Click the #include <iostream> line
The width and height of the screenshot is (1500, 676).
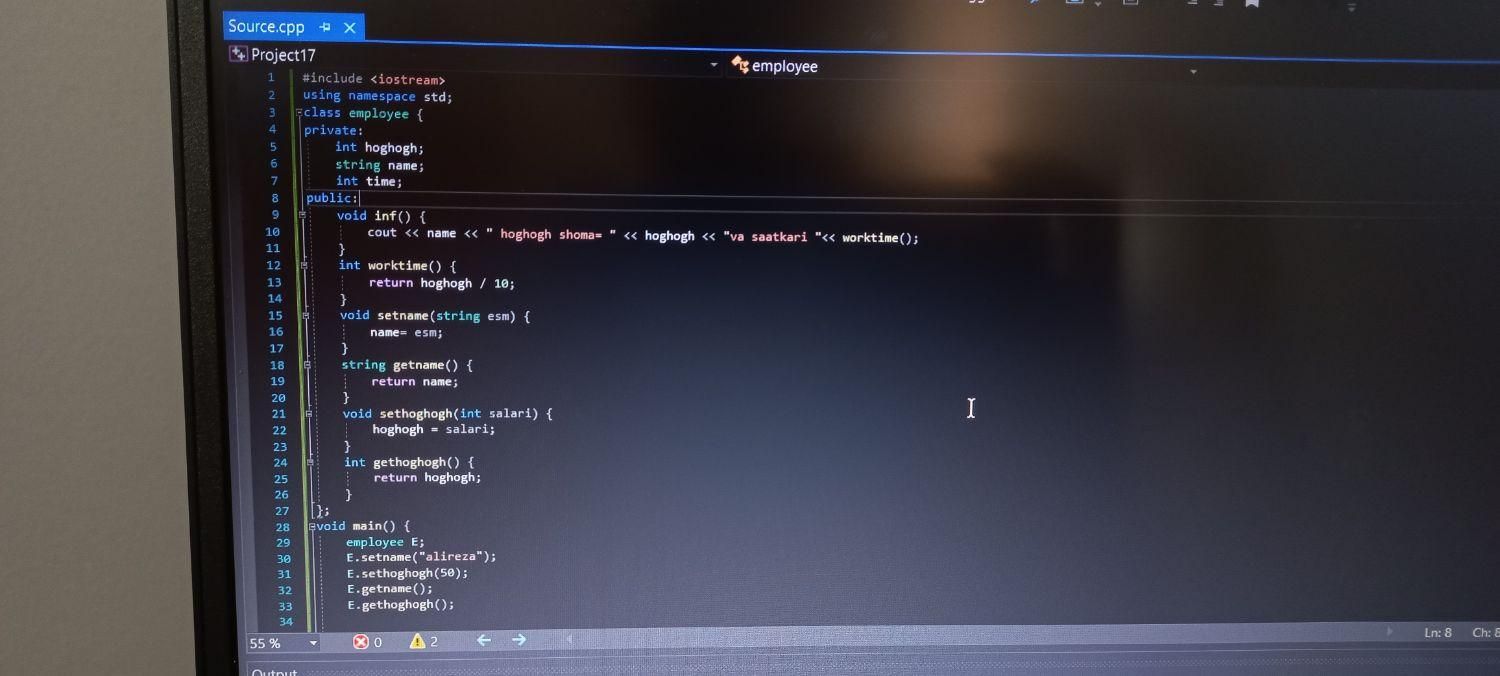374,79
